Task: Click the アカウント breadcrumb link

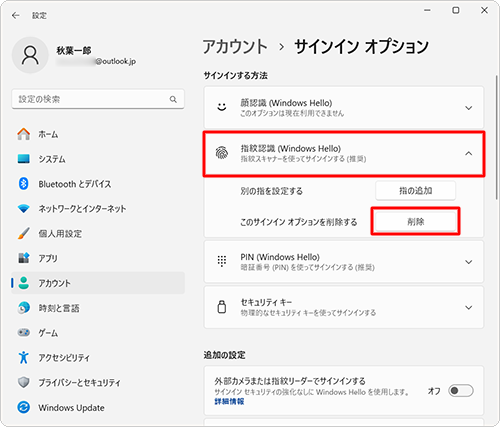Action: [235, 46]
